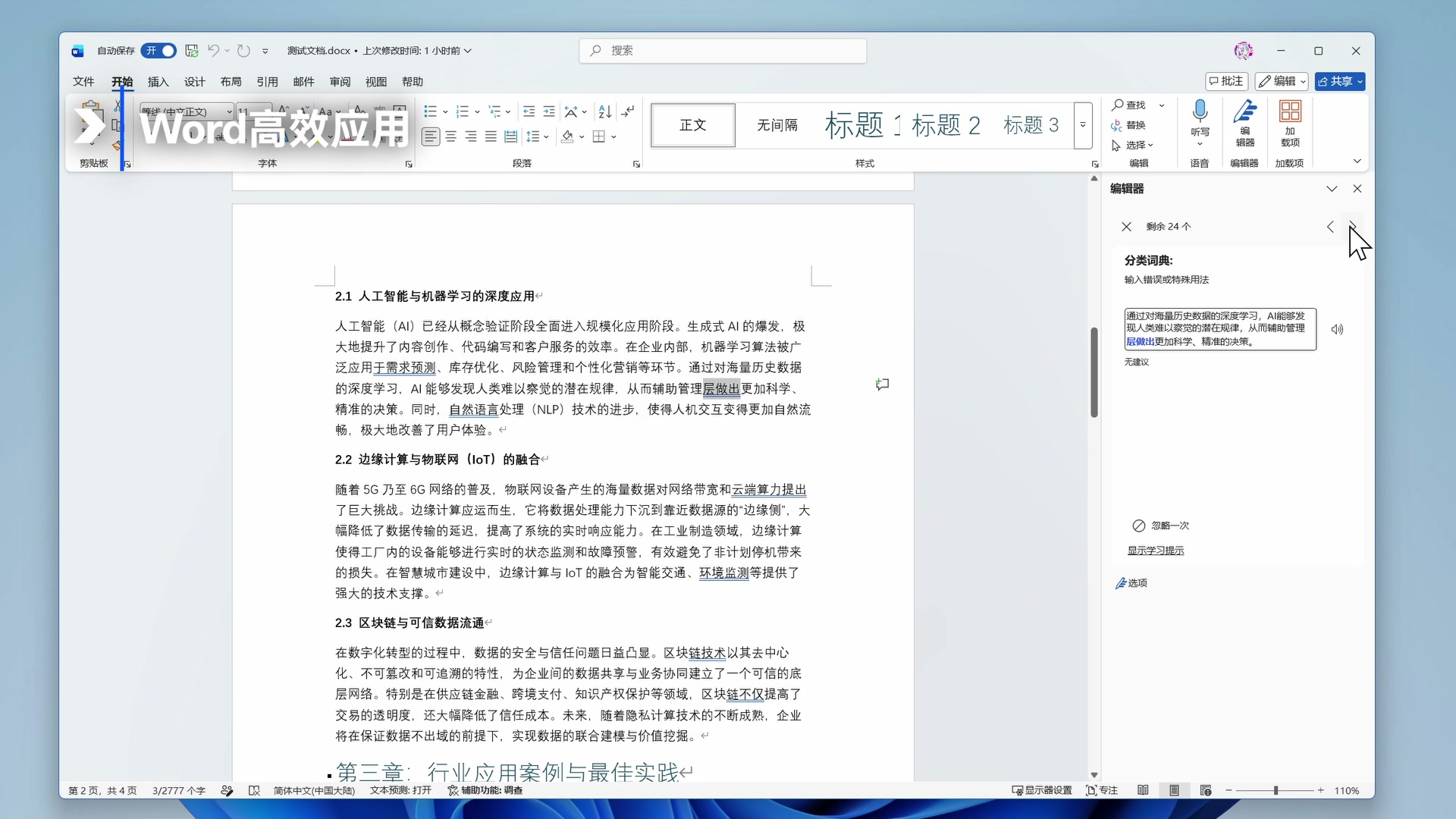Click the Asian layout icon
This screenshot has height=819, width=1456.
pyautogui.click(x=572, y=112)
